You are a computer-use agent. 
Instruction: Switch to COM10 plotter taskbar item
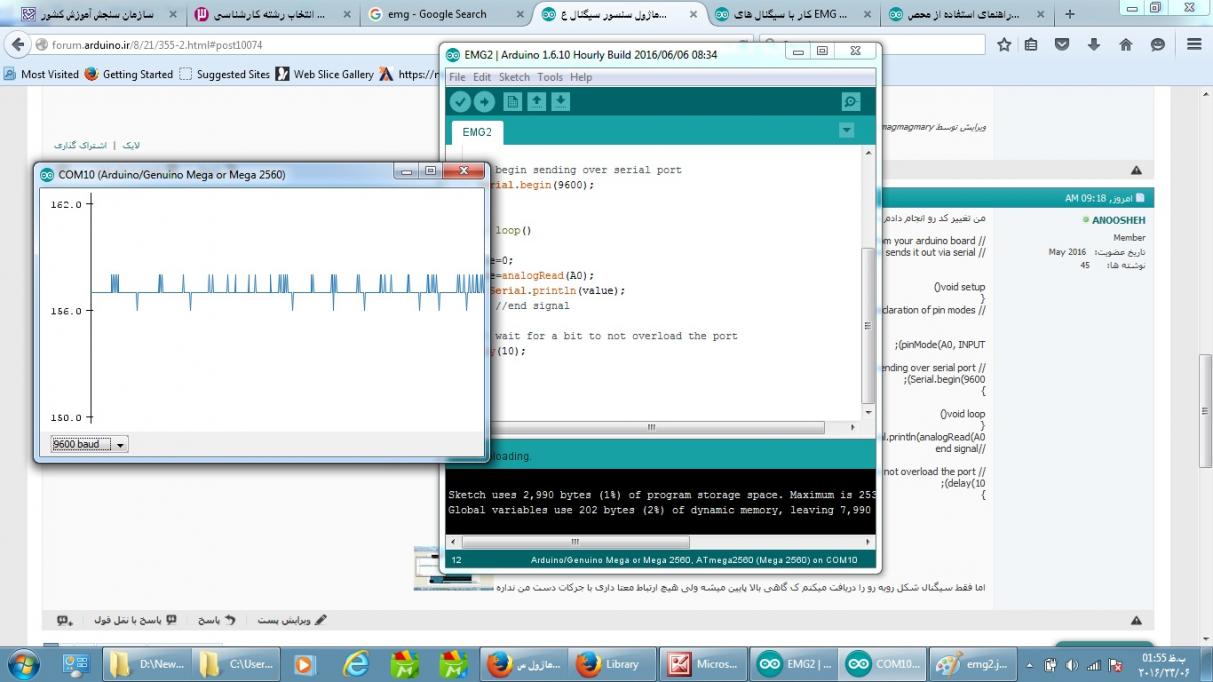[x=884, y=664]
